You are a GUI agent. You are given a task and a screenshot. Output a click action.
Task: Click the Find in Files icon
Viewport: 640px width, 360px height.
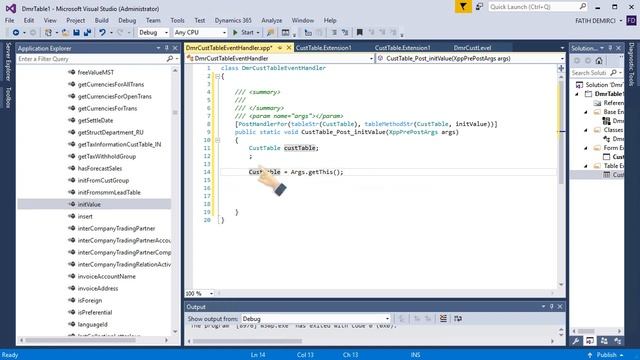pos(270,32)
